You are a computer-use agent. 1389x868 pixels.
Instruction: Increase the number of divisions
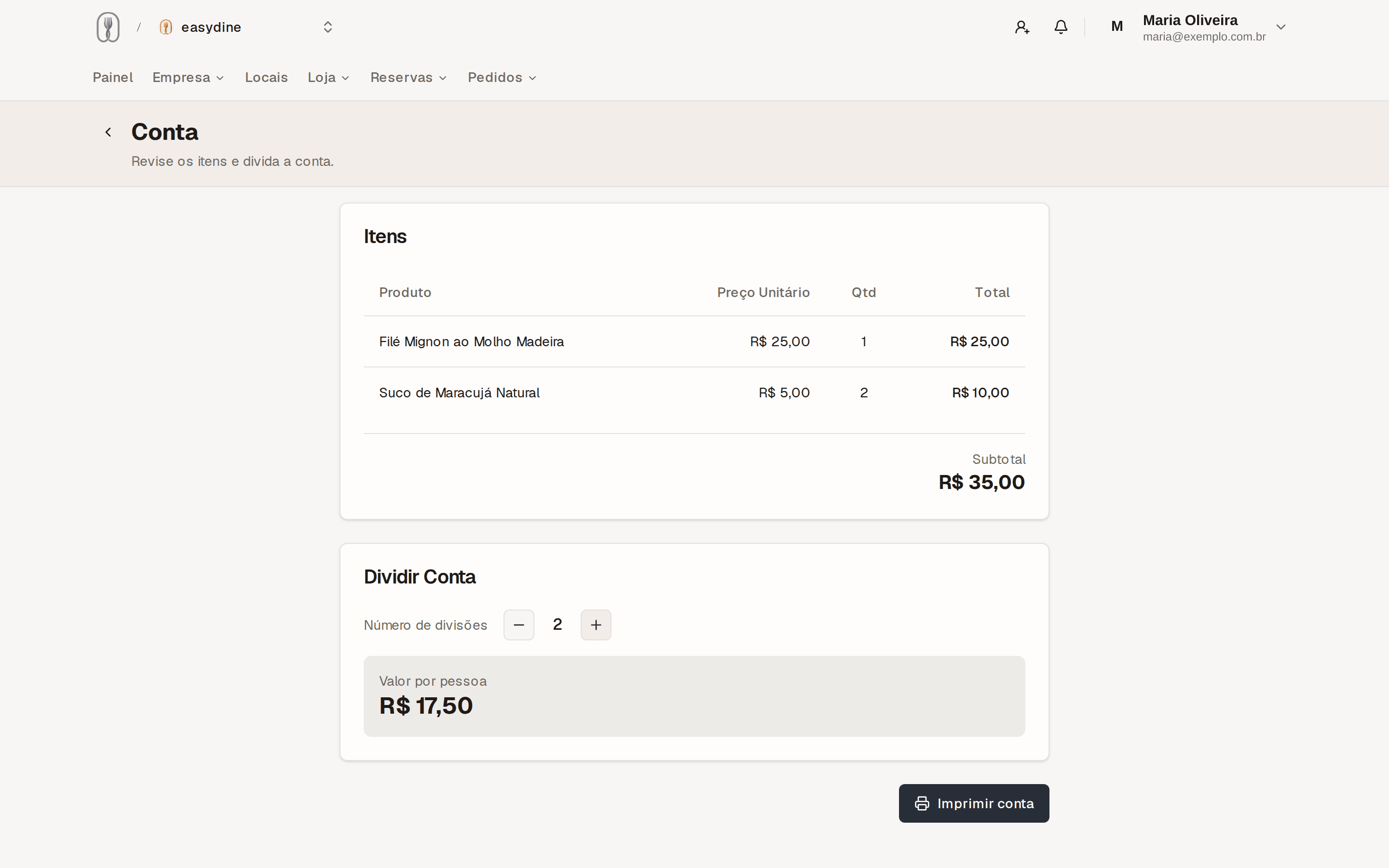click(596, 624)
